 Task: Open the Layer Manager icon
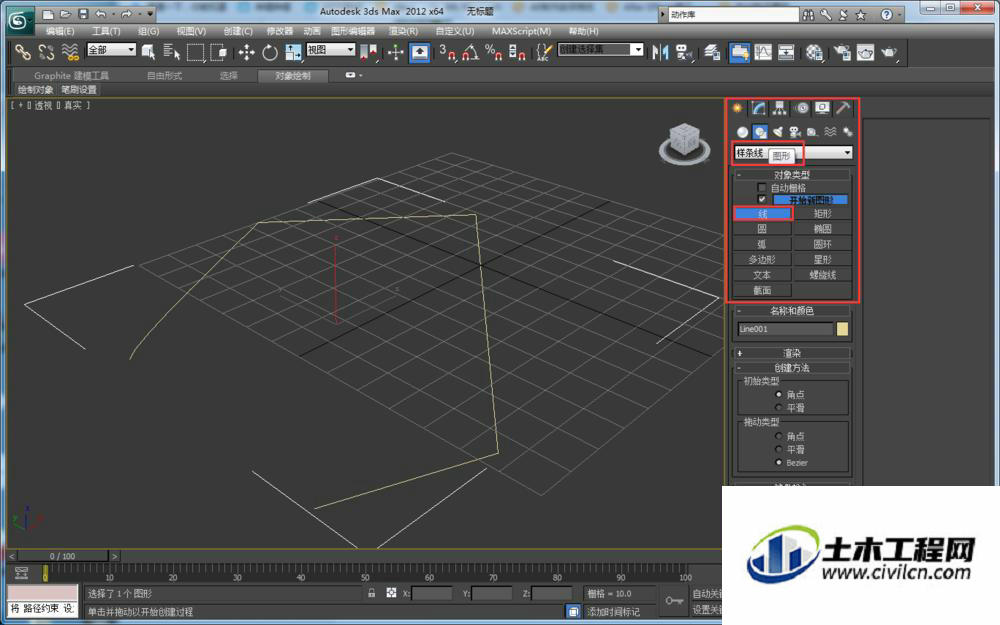click(x=712, y=52)
